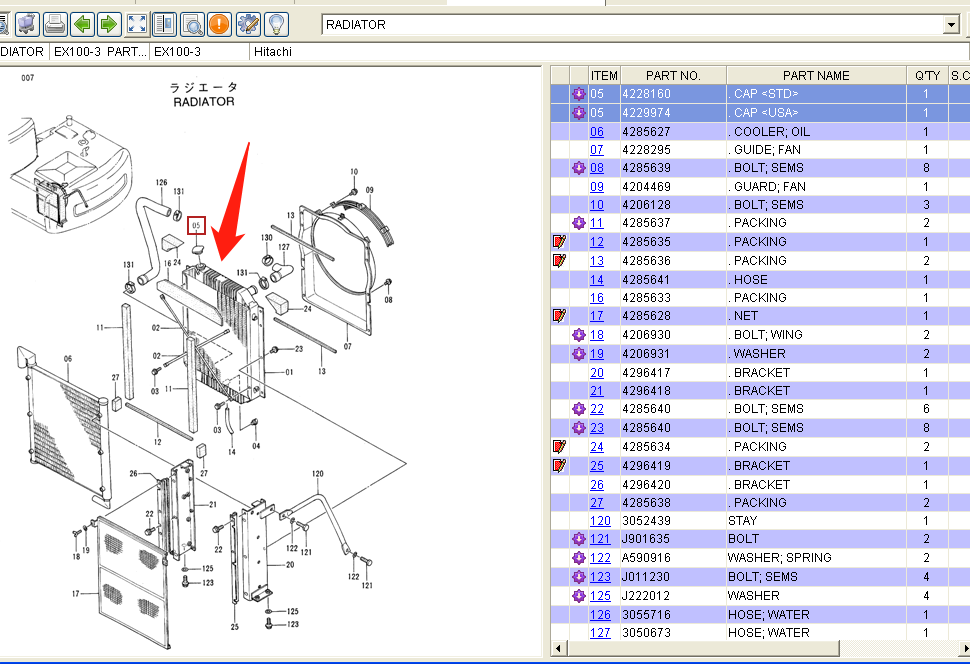Go forward with the green right arrow

click(x=109, y=23)
